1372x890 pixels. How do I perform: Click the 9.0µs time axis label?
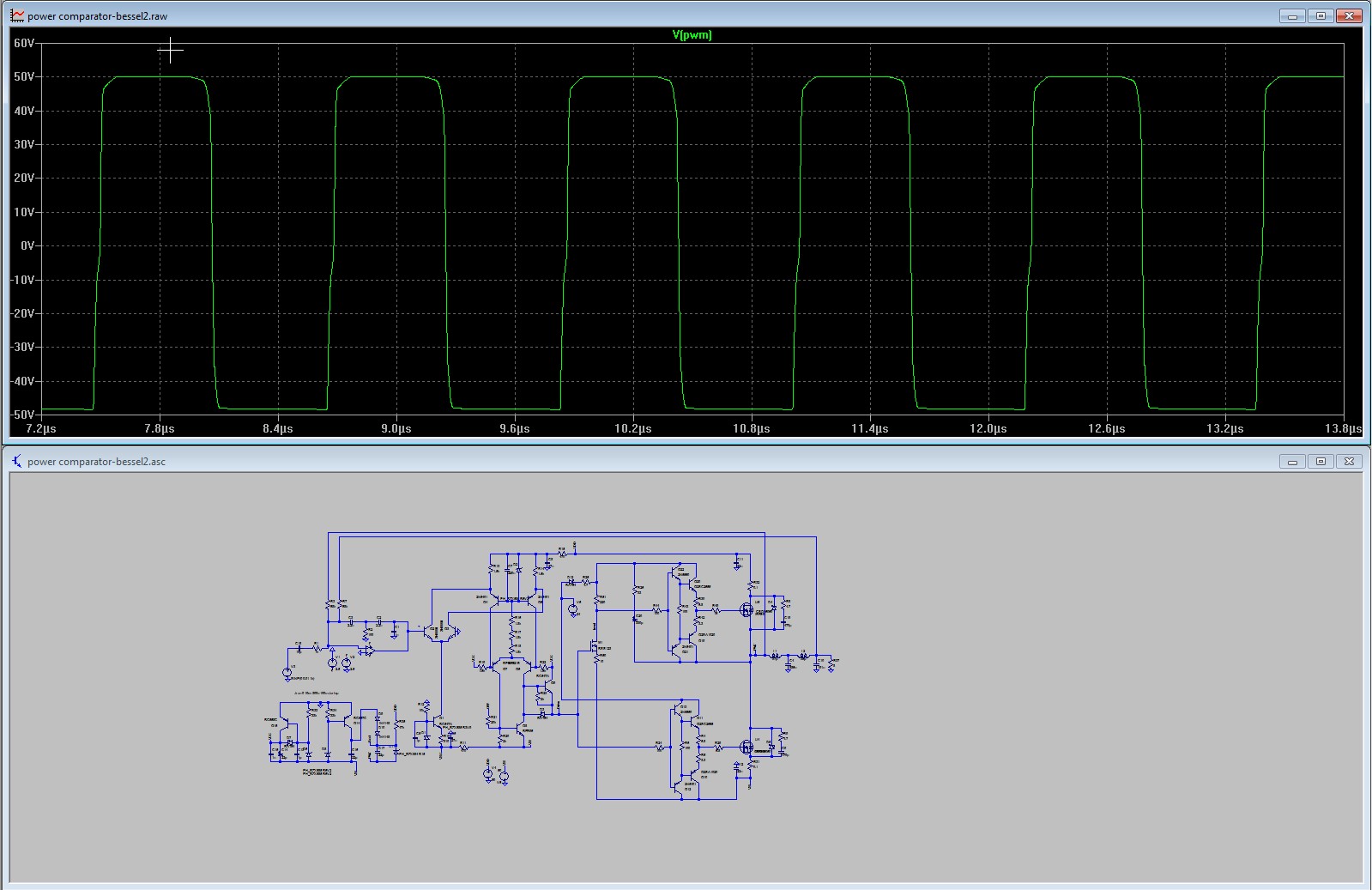click(x=396, y=428)
